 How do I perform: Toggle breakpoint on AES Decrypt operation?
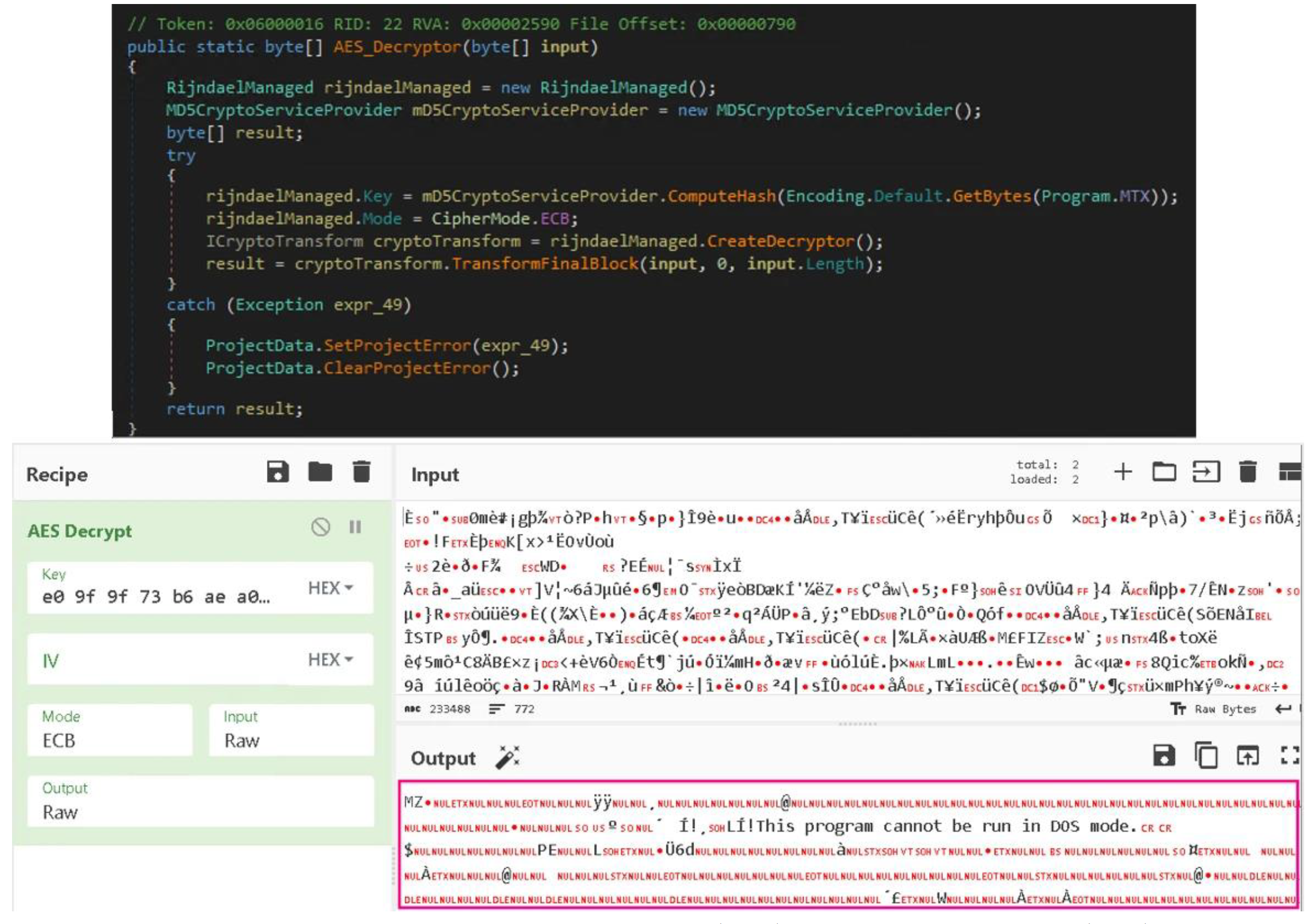355,527
